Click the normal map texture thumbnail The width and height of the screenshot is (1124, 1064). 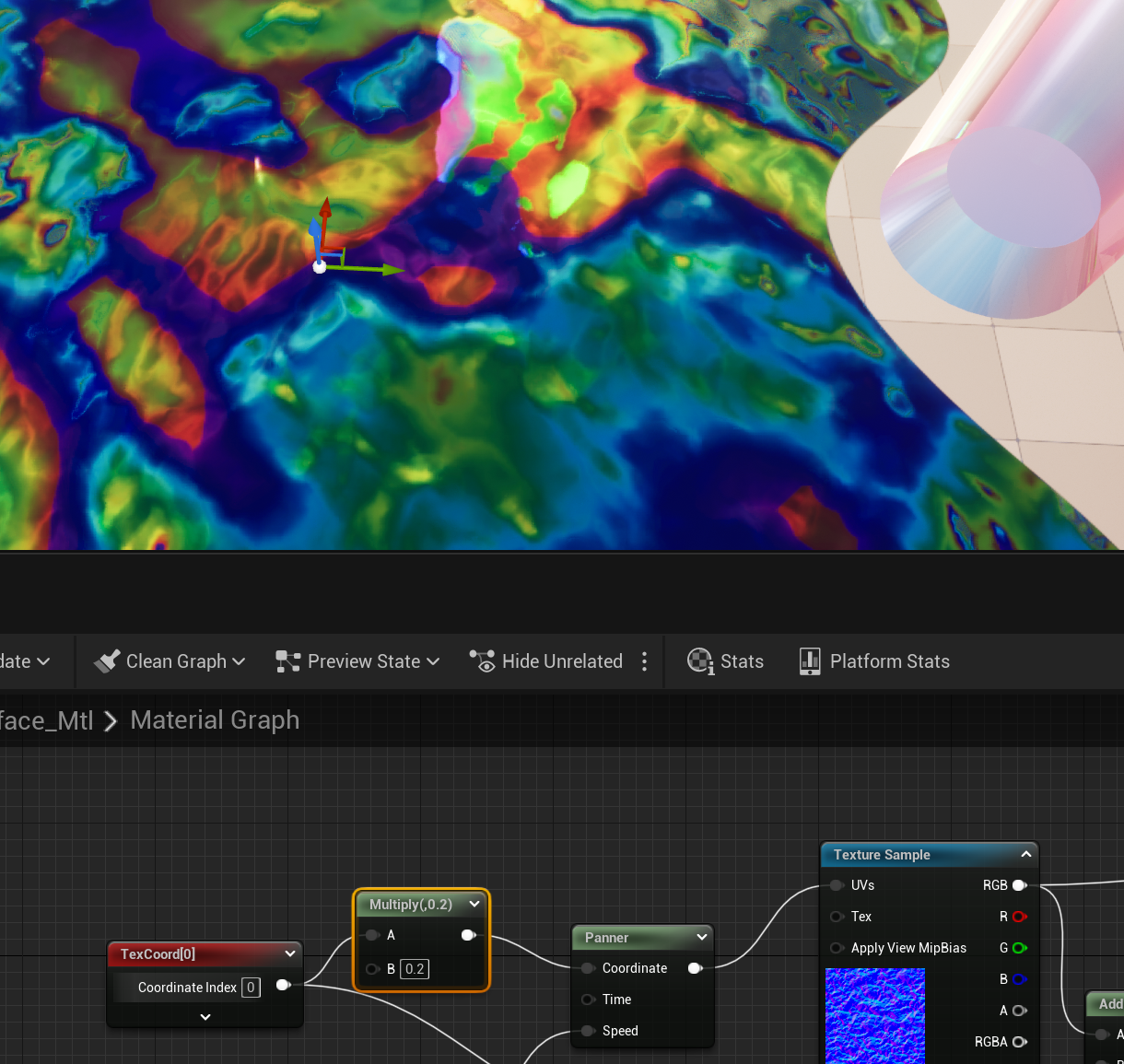coord(875,1016)
